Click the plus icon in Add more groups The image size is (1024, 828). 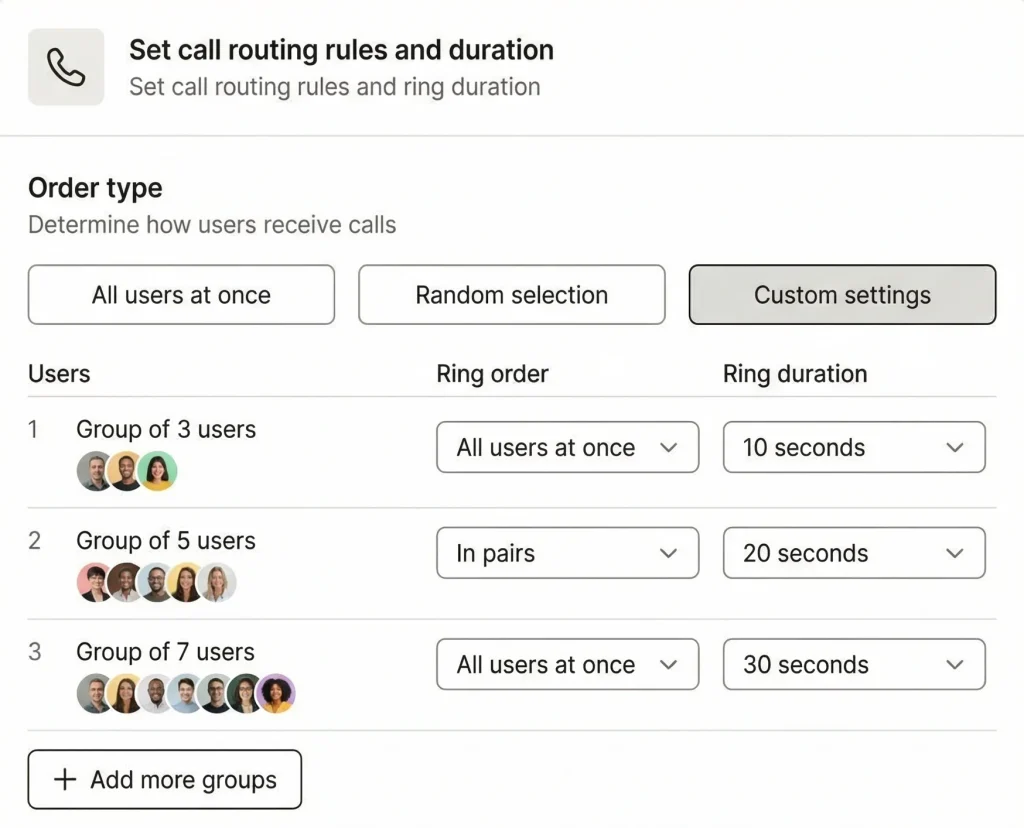point(65,780)
